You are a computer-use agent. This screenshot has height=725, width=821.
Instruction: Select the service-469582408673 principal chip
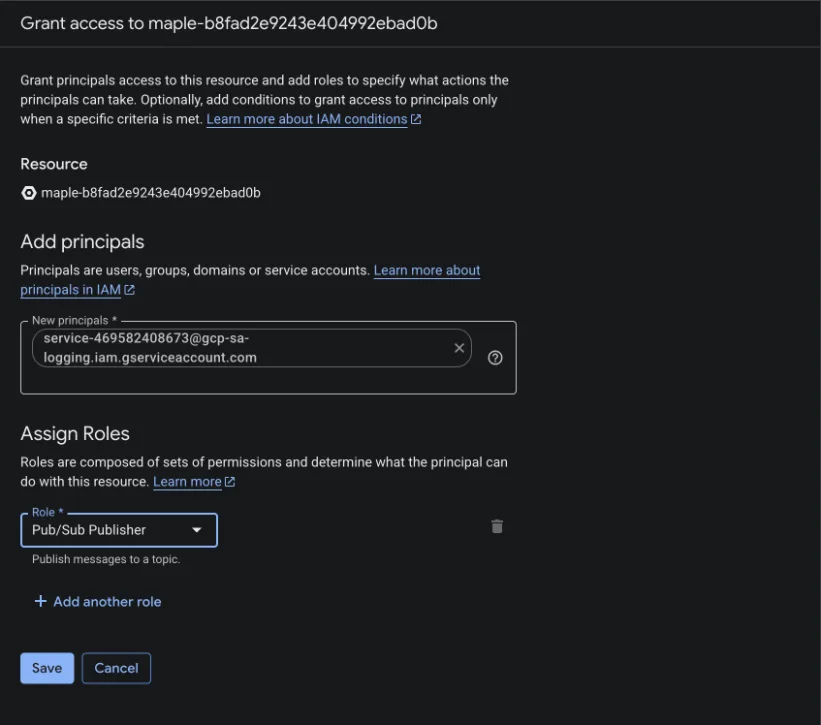pyautogui.click(x=241, y=348)
